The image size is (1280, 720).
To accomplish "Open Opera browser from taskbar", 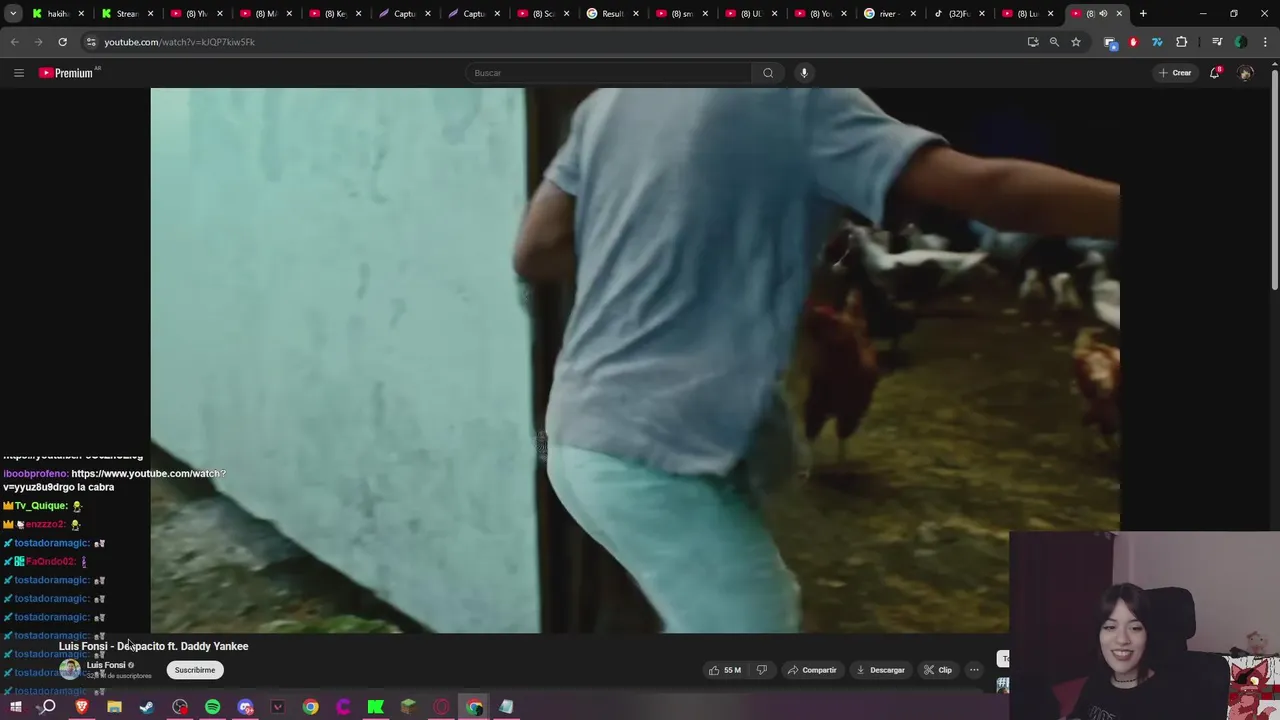I will coord(441,707).
